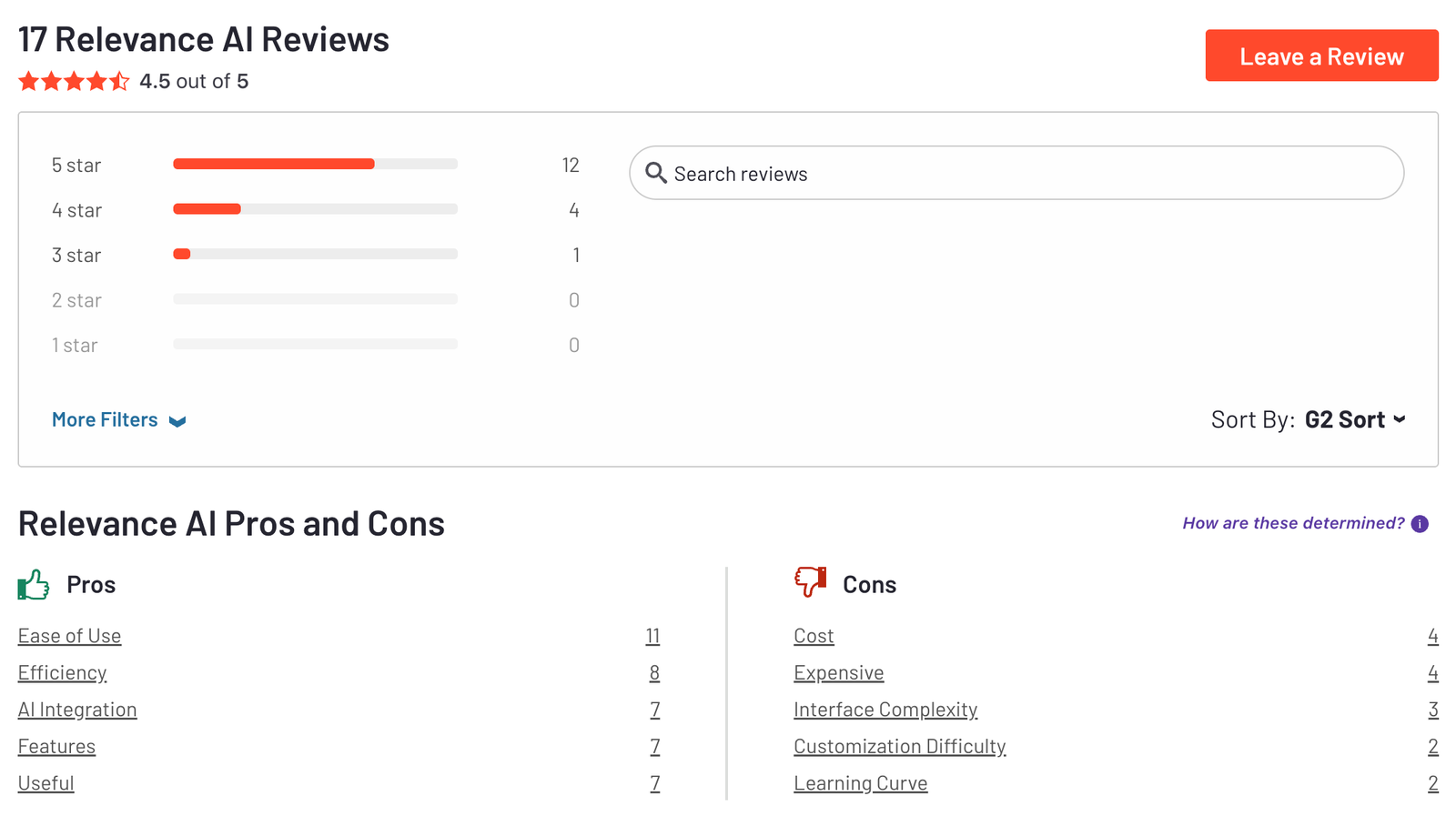Viewport: 1456px width, 816px height.
Task: Click the red thumbs-down Cons icon
Action: (810, 581)
